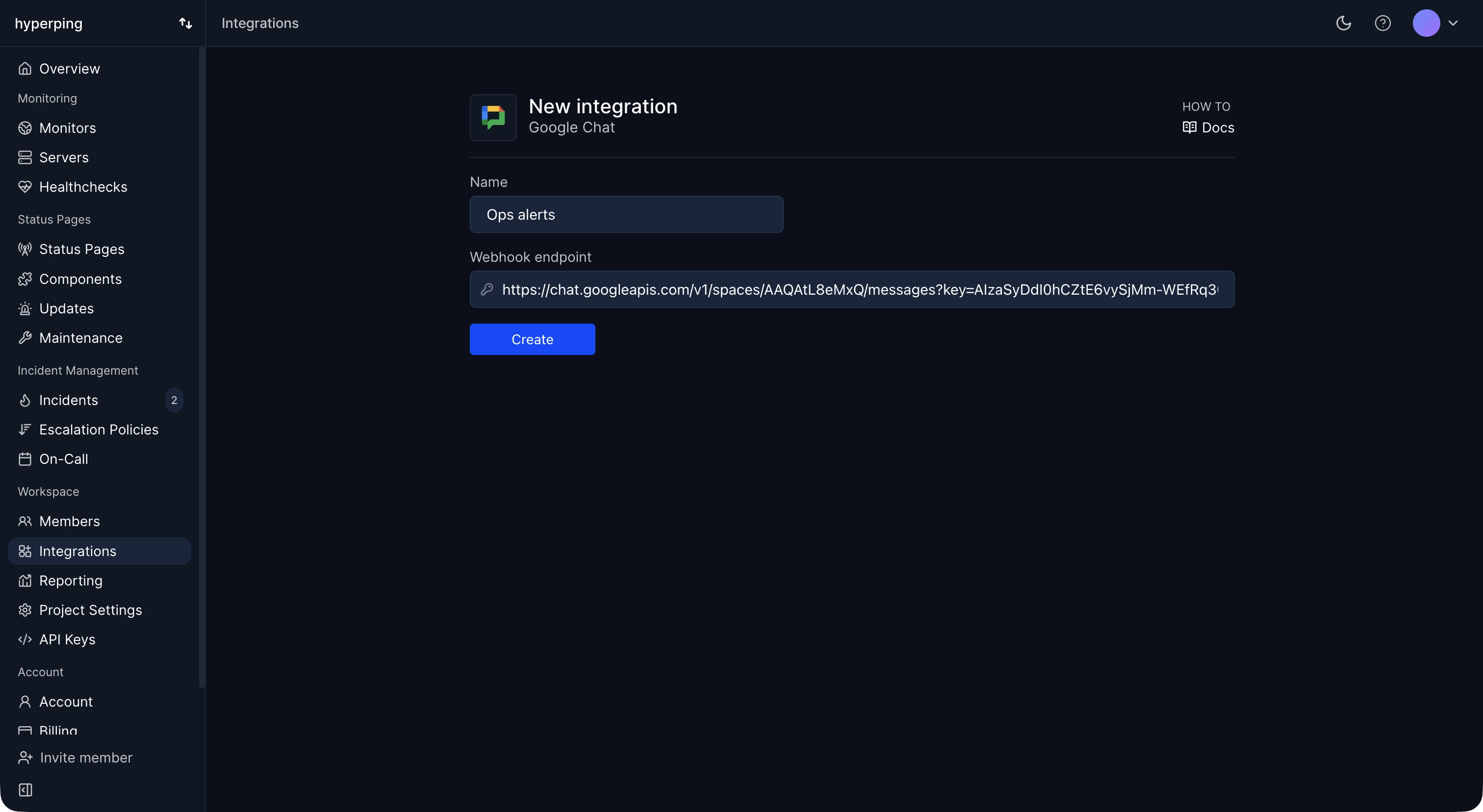
Task: Select Integrations in the sidebar
Action: (100, 551)
